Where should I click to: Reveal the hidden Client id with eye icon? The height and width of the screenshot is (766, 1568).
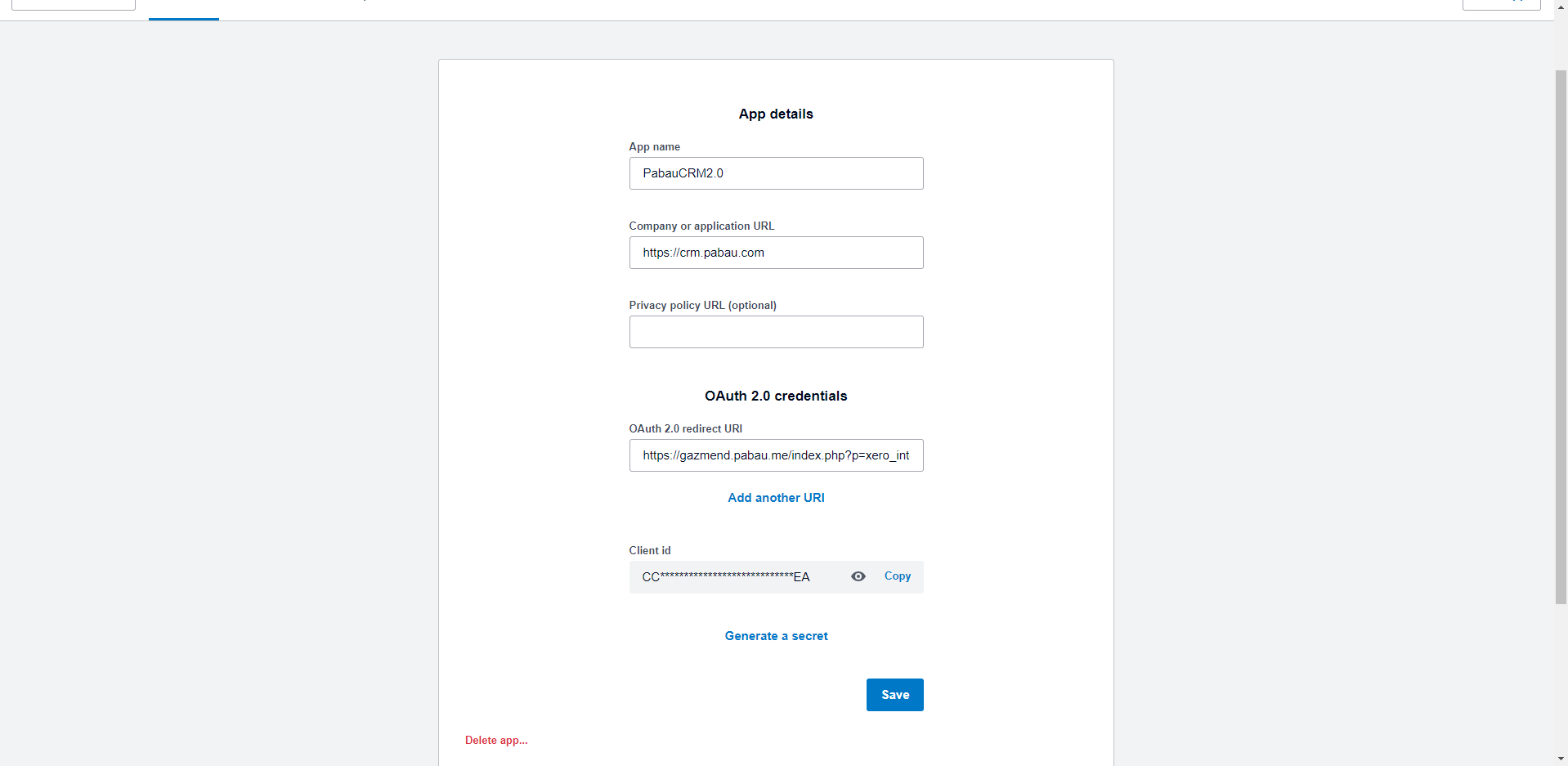click(858, 576)
